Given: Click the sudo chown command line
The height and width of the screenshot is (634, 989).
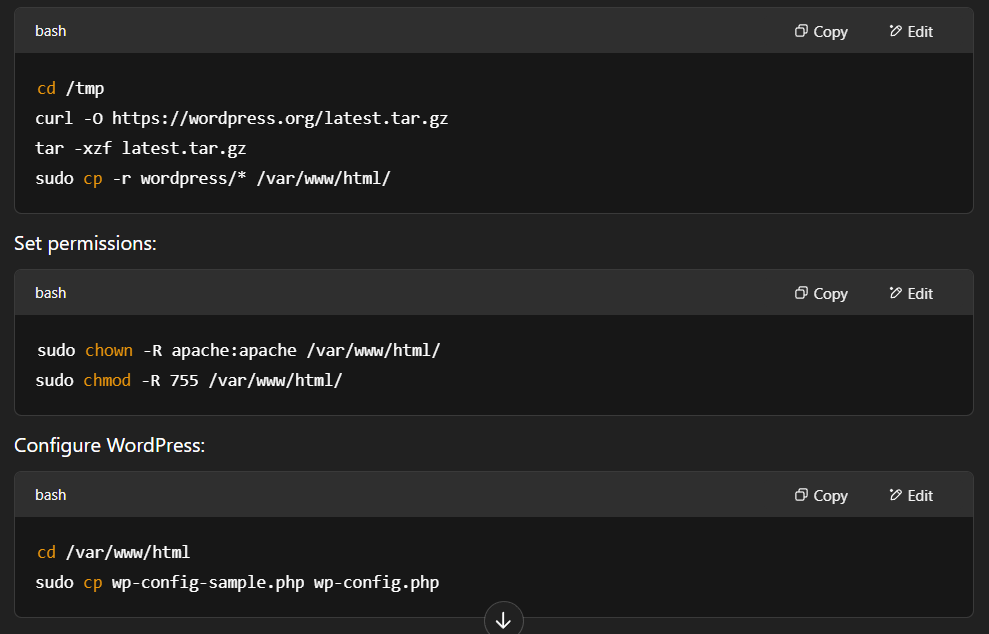Looking at the screenshot, I should 238,350.
